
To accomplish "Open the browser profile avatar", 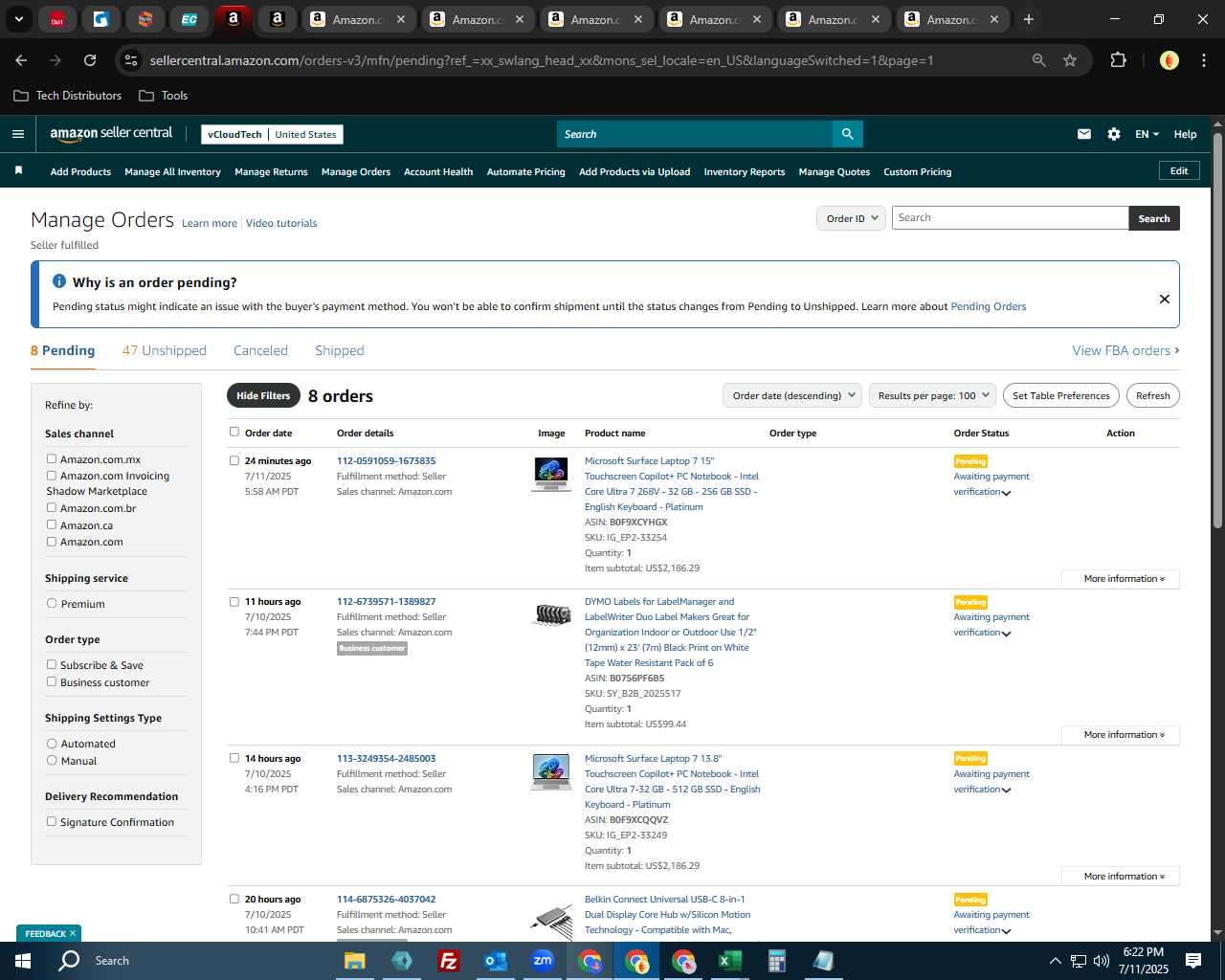I will click(1169, 60).
